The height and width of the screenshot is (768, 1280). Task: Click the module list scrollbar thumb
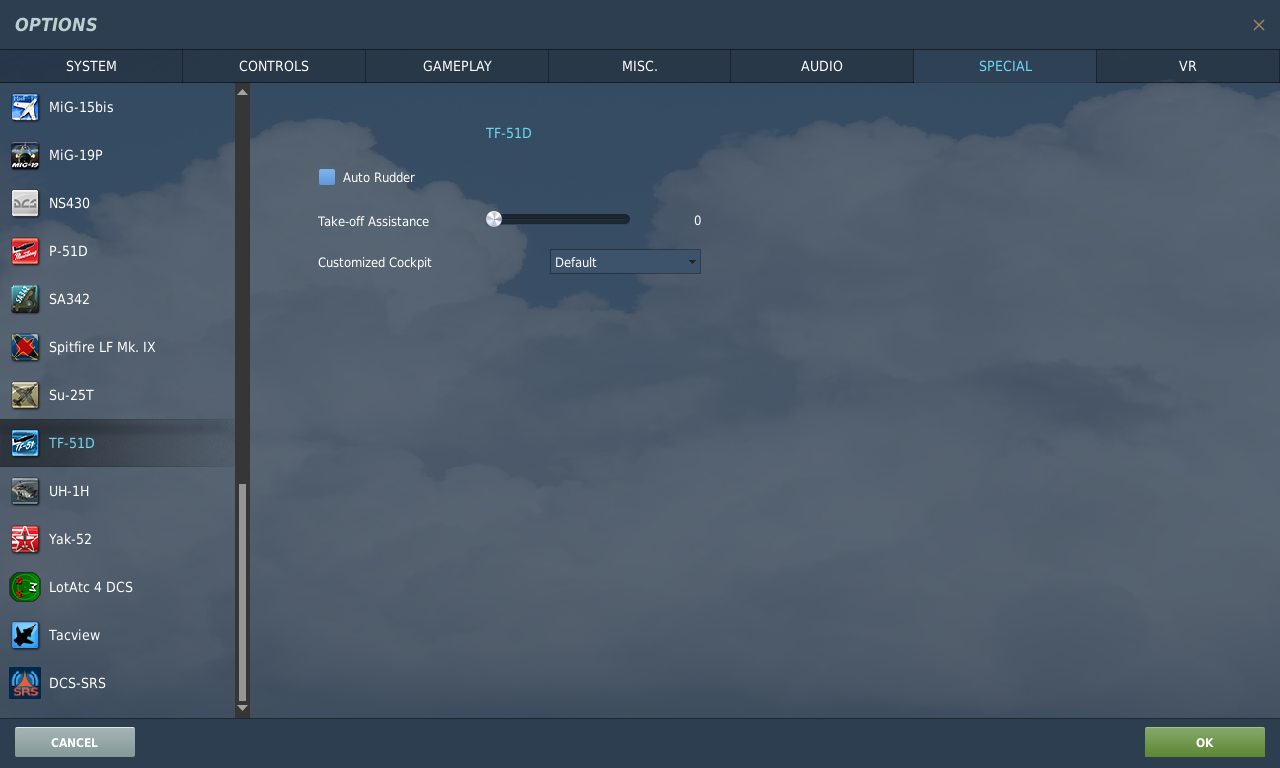(x=242, y=592)
